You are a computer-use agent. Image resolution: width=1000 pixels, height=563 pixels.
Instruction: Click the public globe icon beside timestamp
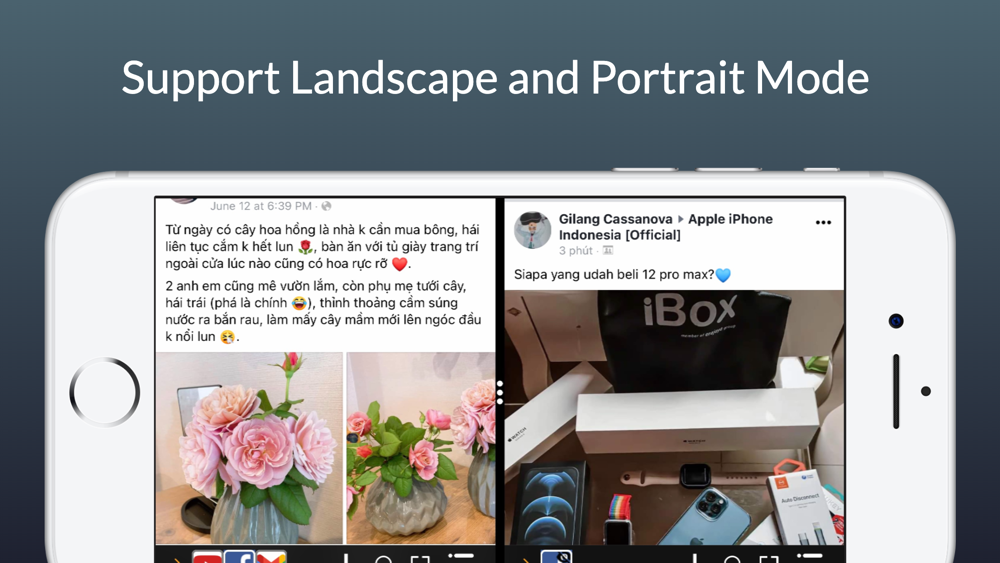[x=327, y=206]
